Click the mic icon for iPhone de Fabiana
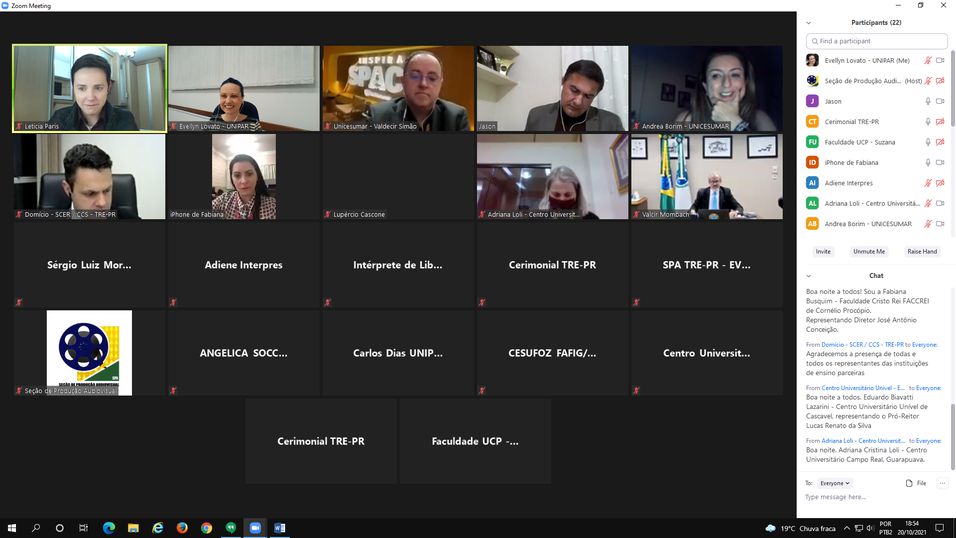The image size is (956, 538). (x=928, y=162)
